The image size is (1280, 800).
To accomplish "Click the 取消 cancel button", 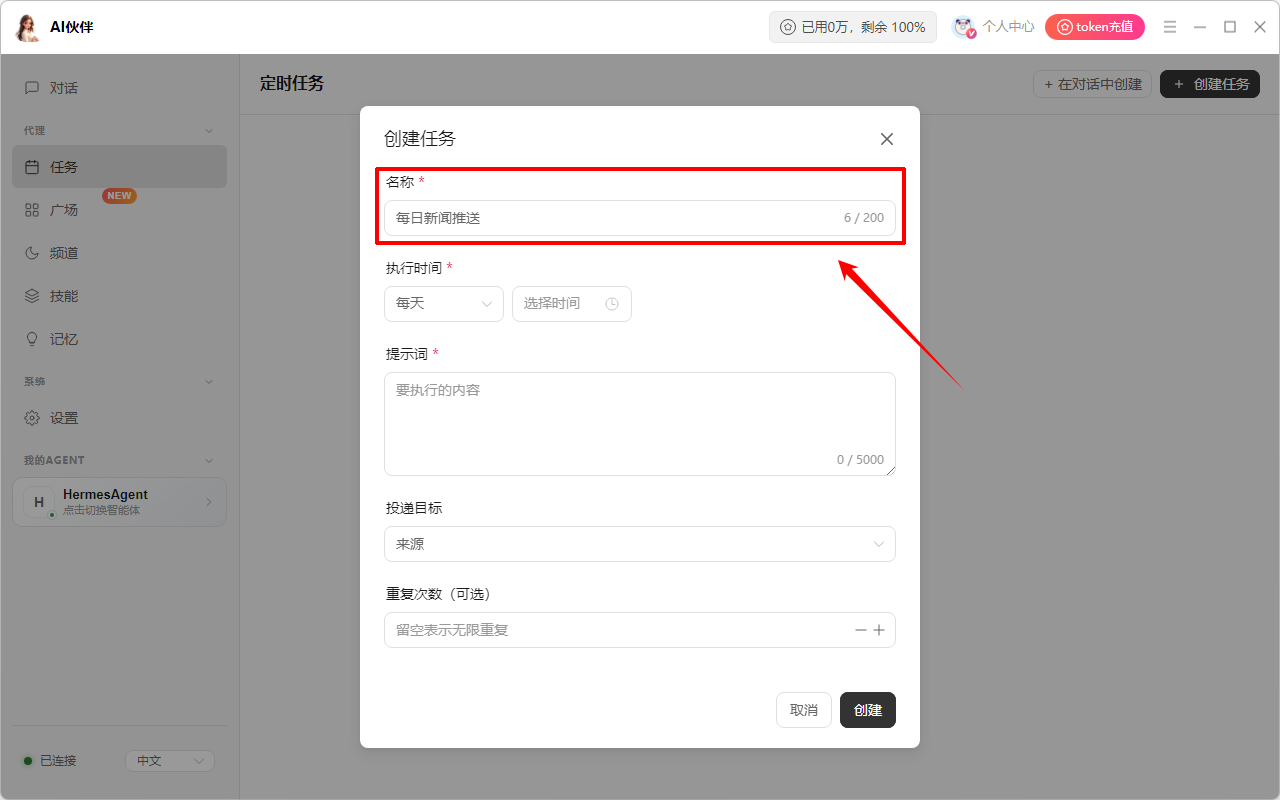I will (x=804, y=710).
